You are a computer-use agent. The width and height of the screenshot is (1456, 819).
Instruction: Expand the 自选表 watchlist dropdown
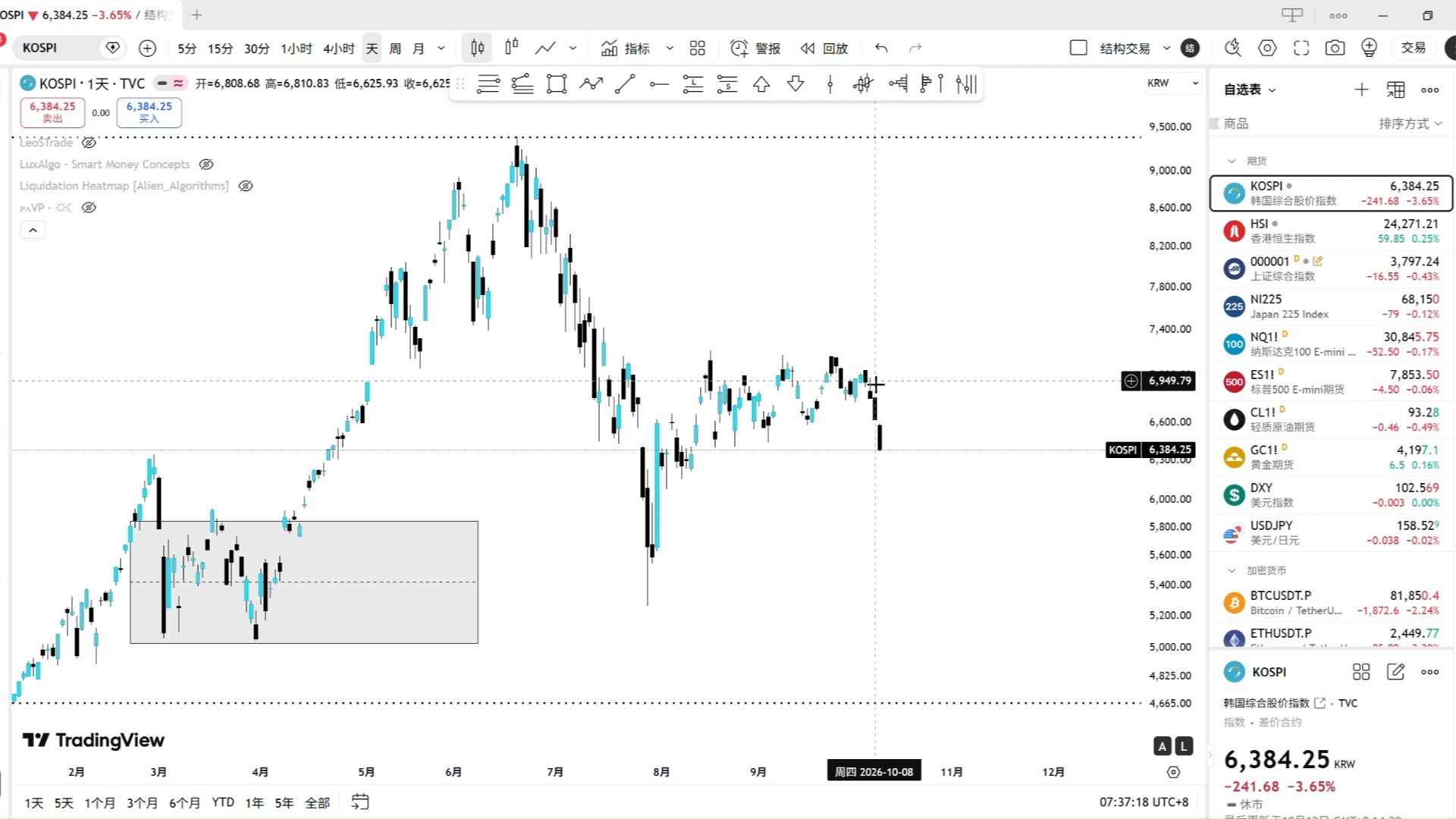pyautogui.click(x=1250, y=89)
